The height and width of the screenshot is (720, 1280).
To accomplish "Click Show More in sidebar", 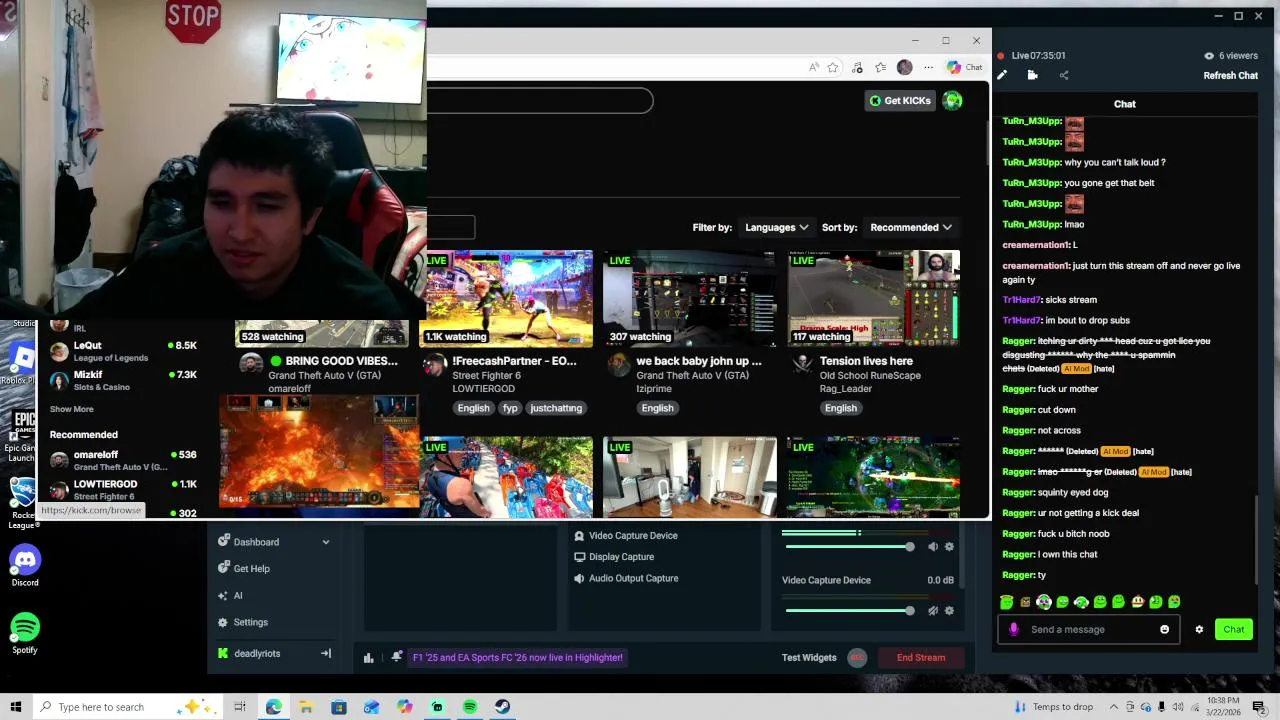I will [x=71, y=409].
